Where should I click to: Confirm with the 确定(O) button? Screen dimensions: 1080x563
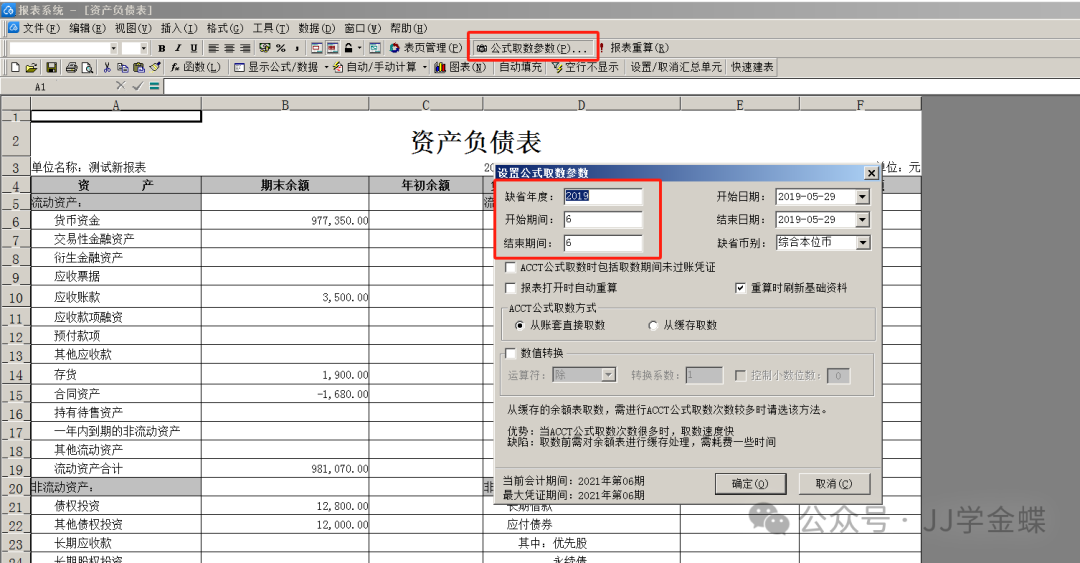750,484
